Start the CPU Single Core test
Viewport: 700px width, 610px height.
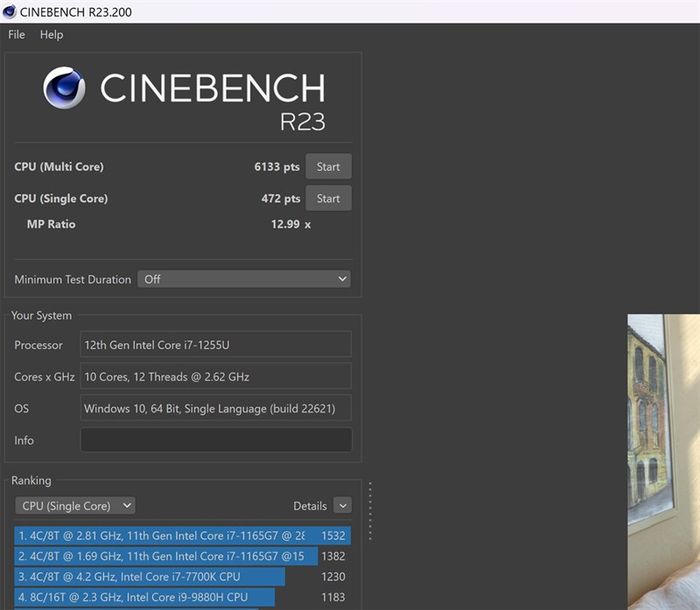pyautogui.click(x=329, y=198)
